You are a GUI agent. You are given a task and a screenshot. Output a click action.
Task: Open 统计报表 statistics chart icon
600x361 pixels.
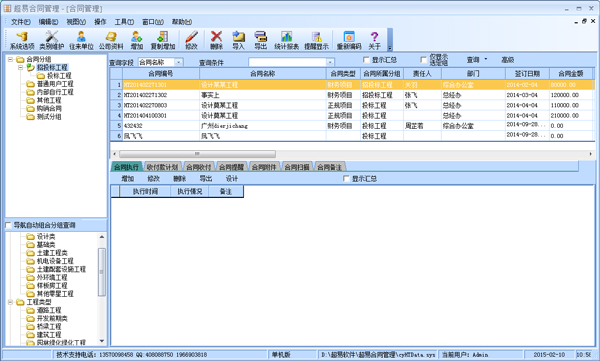click(286, 40)
